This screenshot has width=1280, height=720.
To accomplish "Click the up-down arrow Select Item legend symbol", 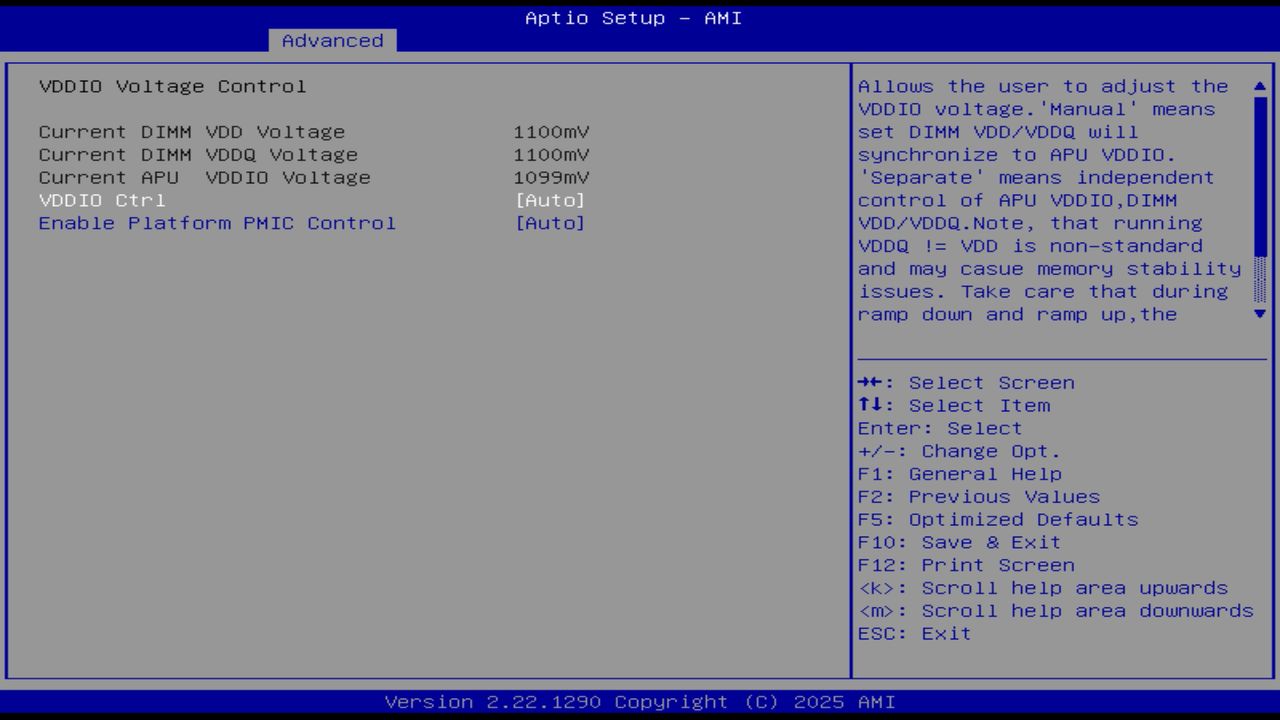I will coord(872,405).
